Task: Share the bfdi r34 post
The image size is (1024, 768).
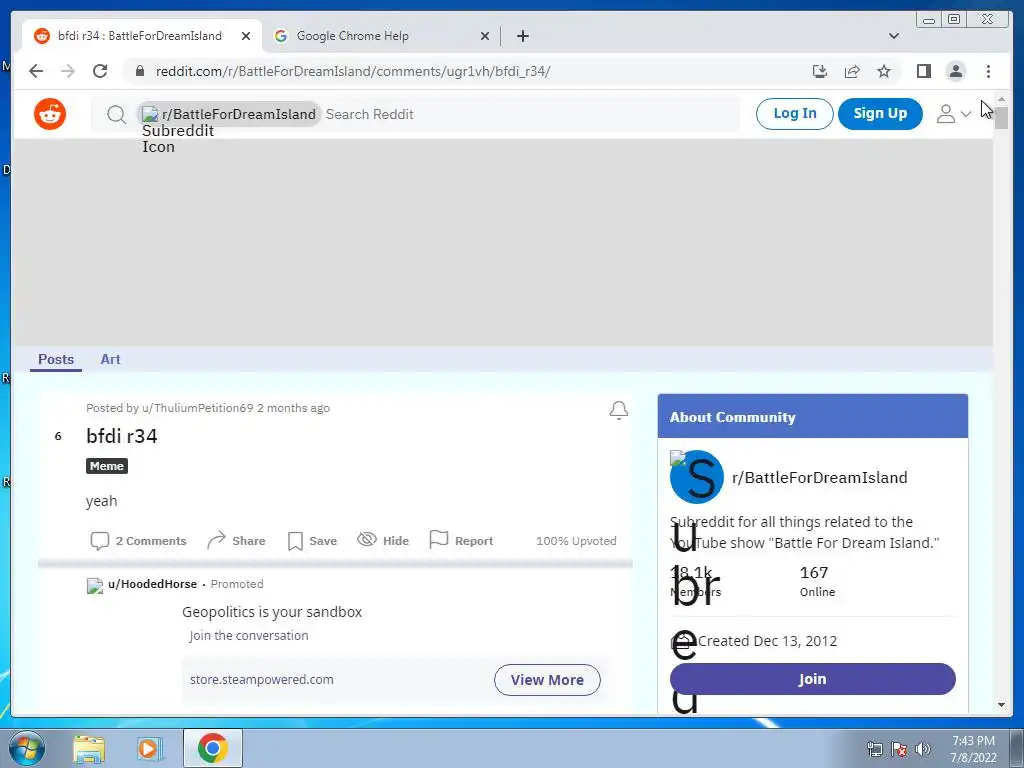Action: 236,541
